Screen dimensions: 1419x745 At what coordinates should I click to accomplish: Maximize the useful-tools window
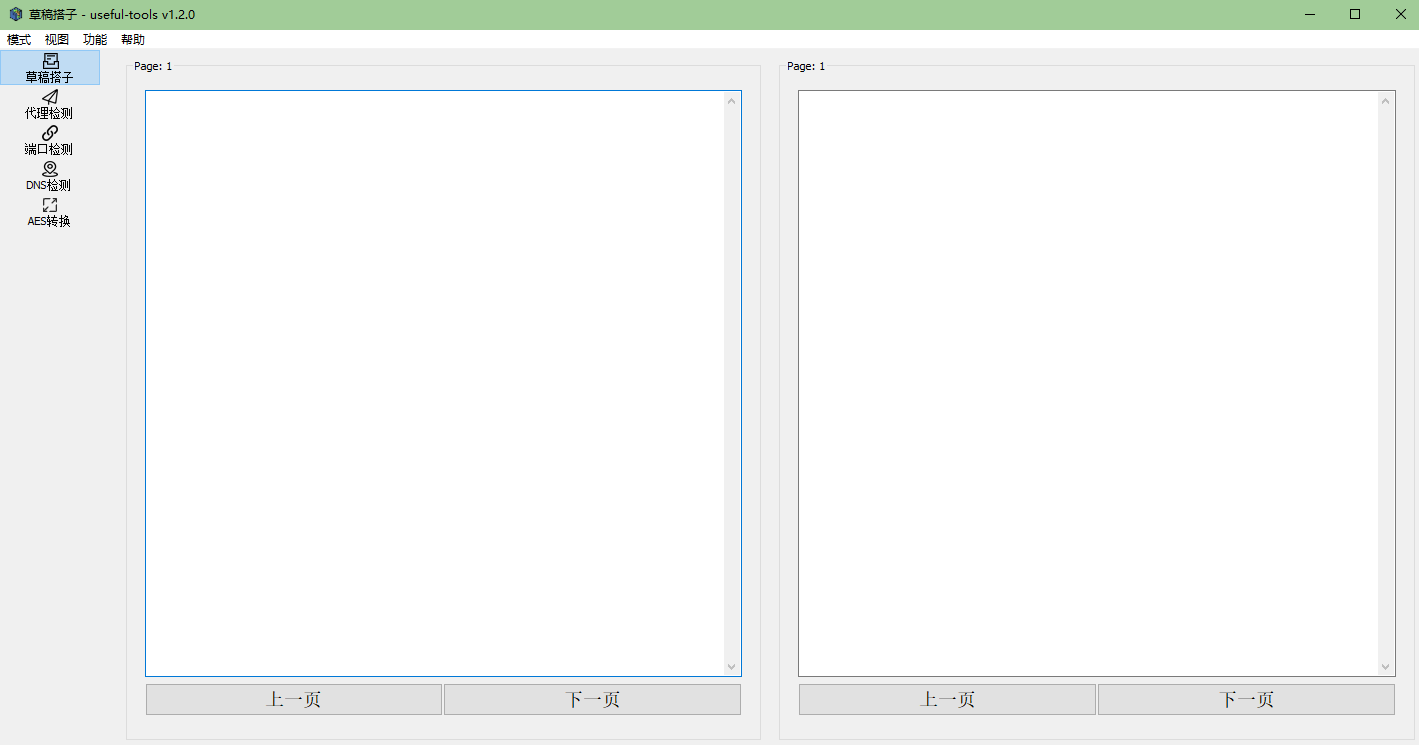tap(1355, 14)
